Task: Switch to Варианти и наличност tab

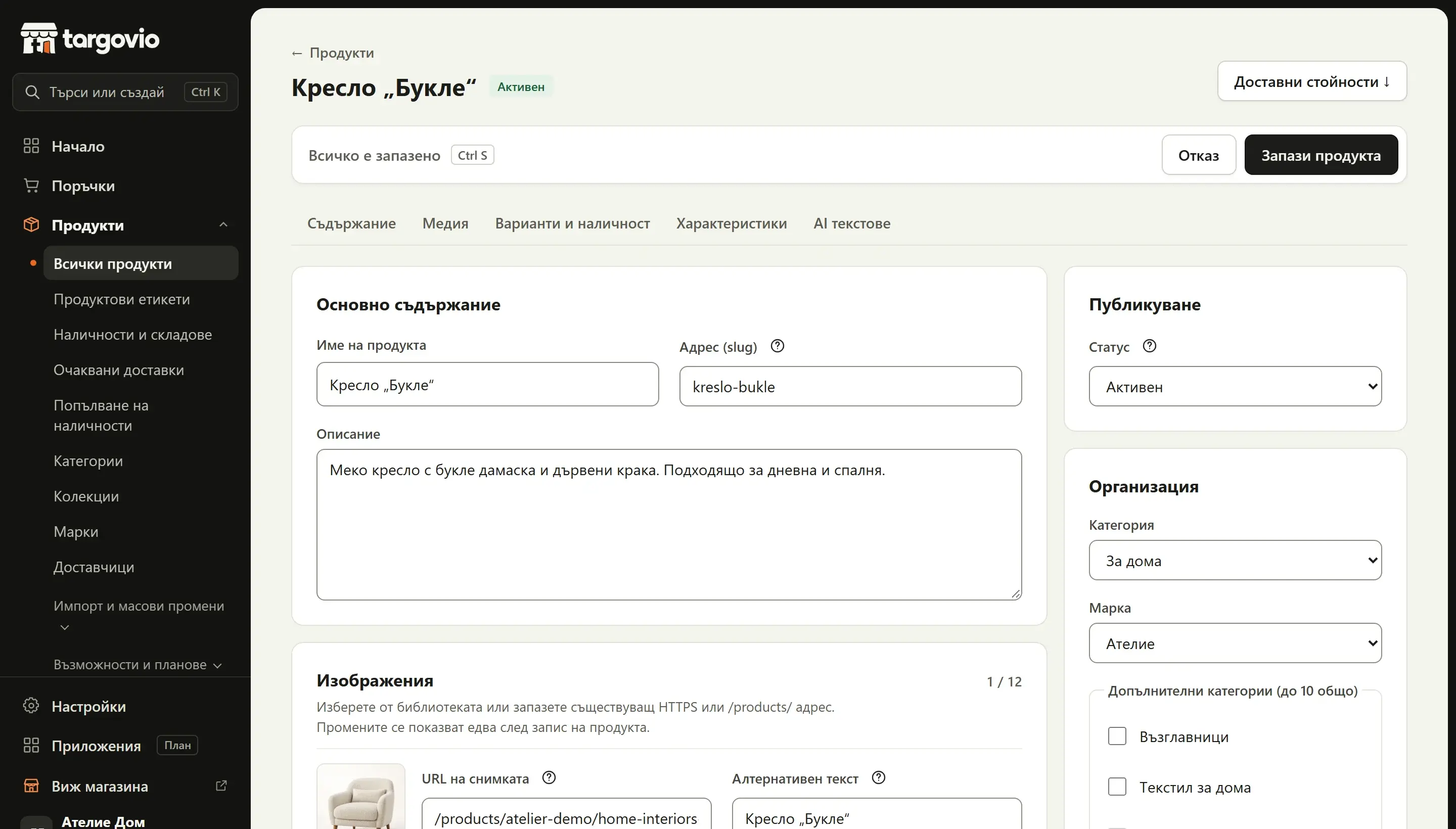Action: click(572, 223)
